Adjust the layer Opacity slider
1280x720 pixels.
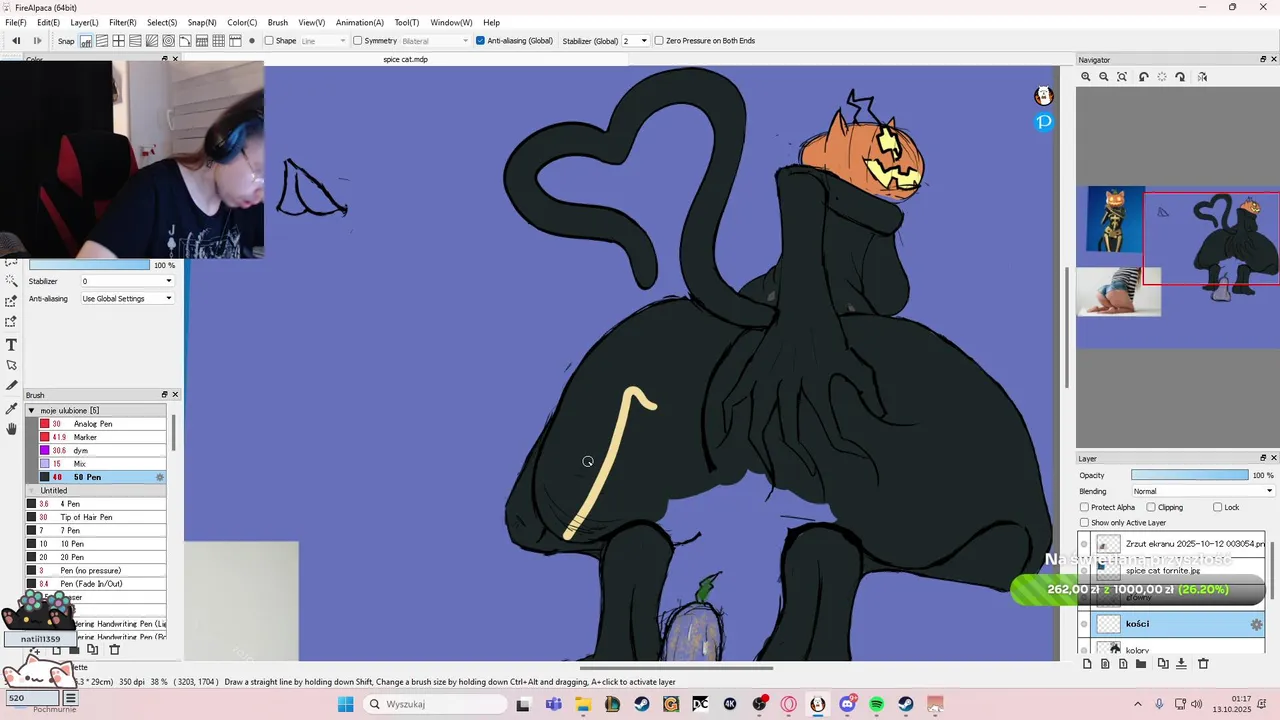pyautogui.click(x=1190, y=475)
